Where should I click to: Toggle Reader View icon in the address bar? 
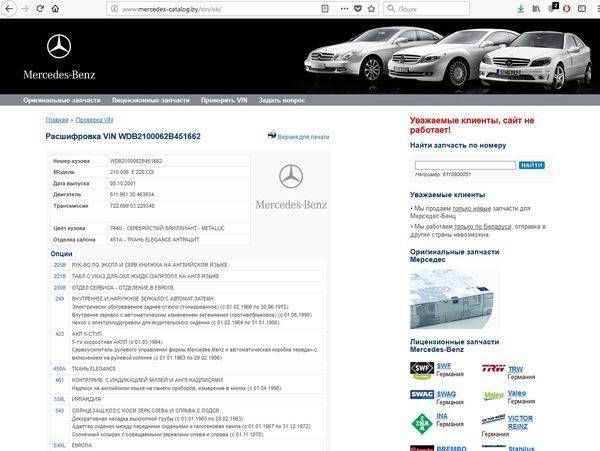(325, 8)
